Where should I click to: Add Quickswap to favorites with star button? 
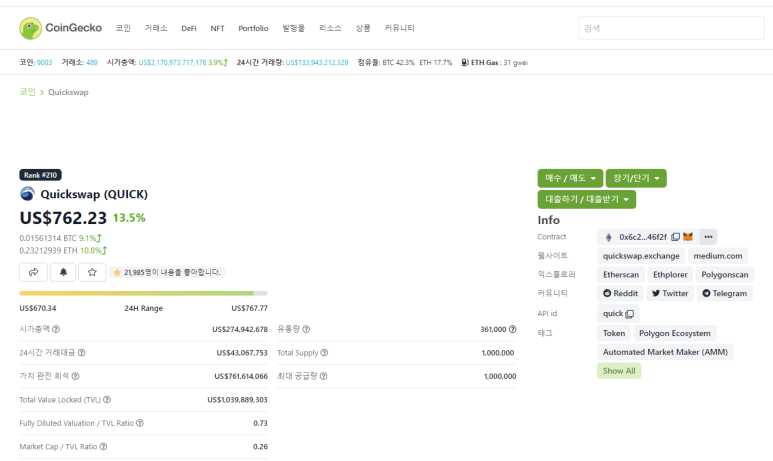point(92,272)
